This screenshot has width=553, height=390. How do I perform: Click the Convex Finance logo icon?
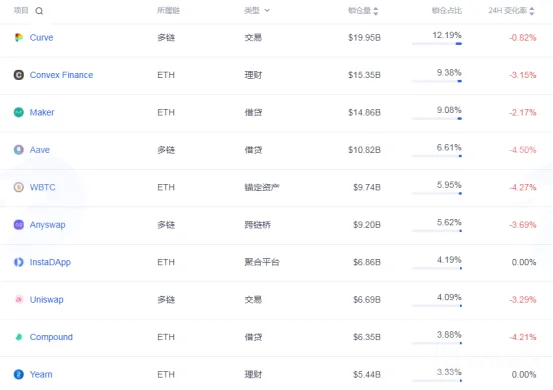click(19, 75)
